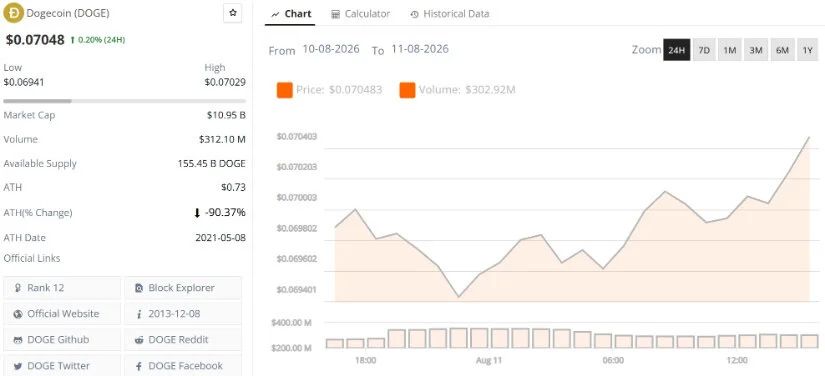This screenshot has height=376, width=825.
Task: Click the clock icon on Historical Data tab
Action: pos(415,15)
